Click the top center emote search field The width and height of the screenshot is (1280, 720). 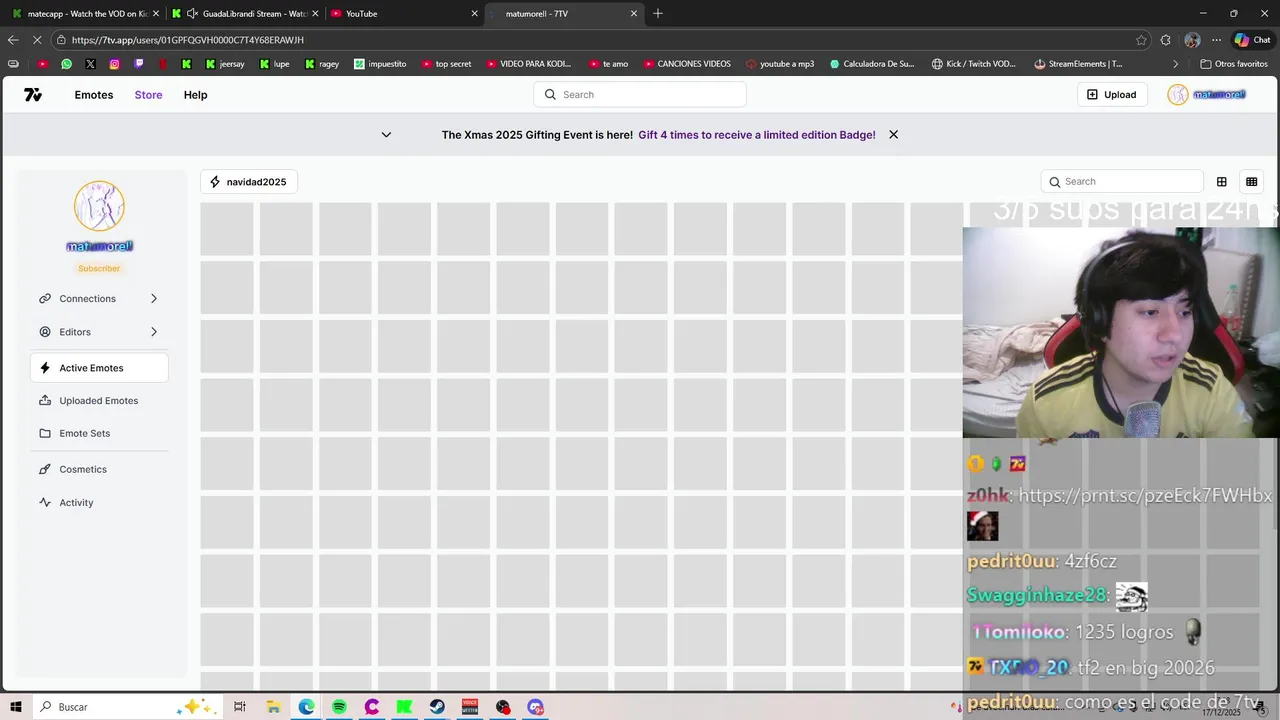click(x=640, y=95)
